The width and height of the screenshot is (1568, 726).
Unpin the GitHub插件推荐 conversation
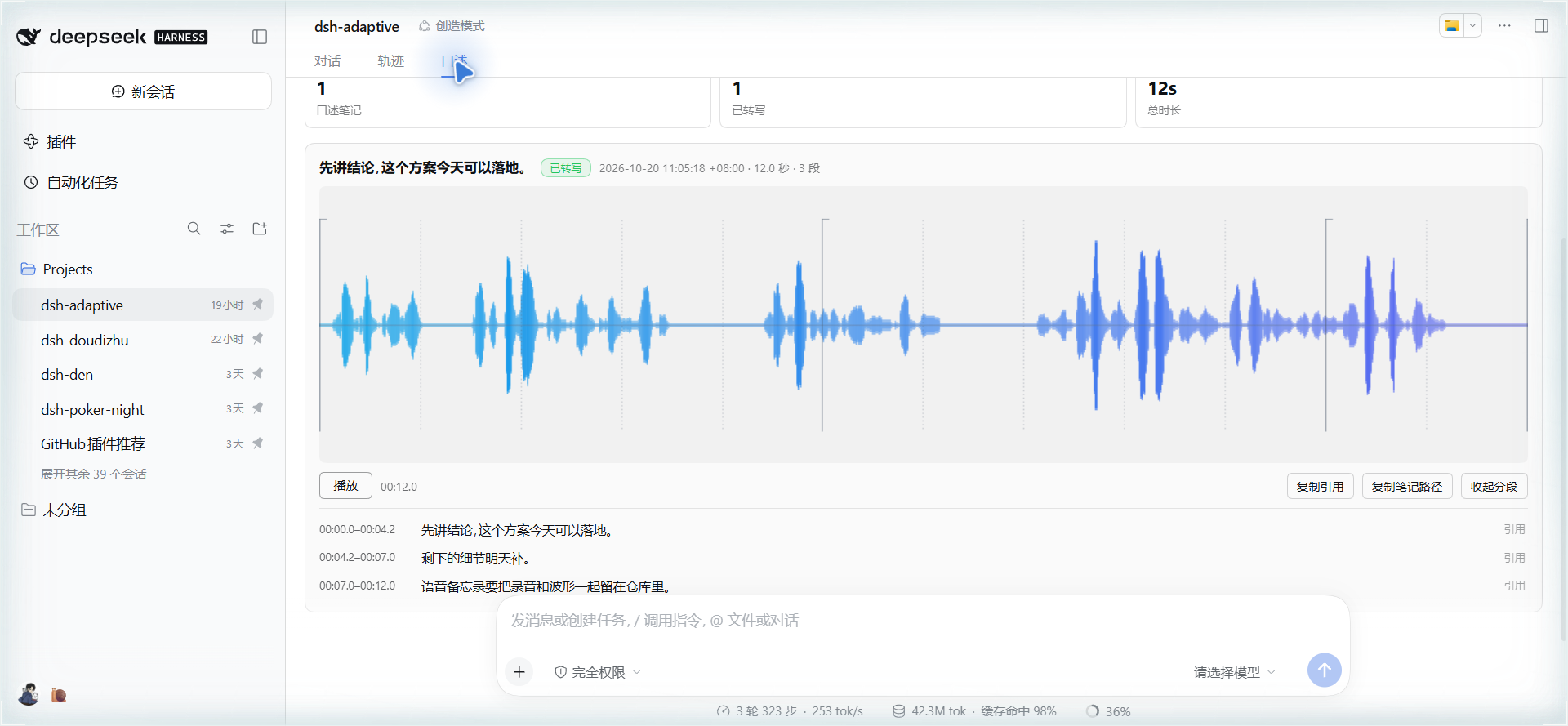pos(258,443)
